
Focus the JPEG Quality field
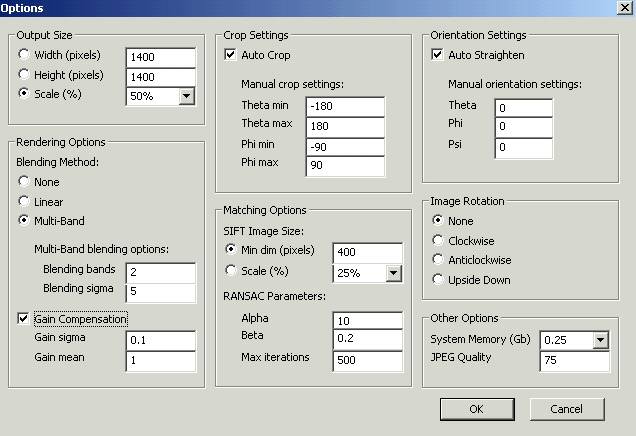[x=574, y=361]
